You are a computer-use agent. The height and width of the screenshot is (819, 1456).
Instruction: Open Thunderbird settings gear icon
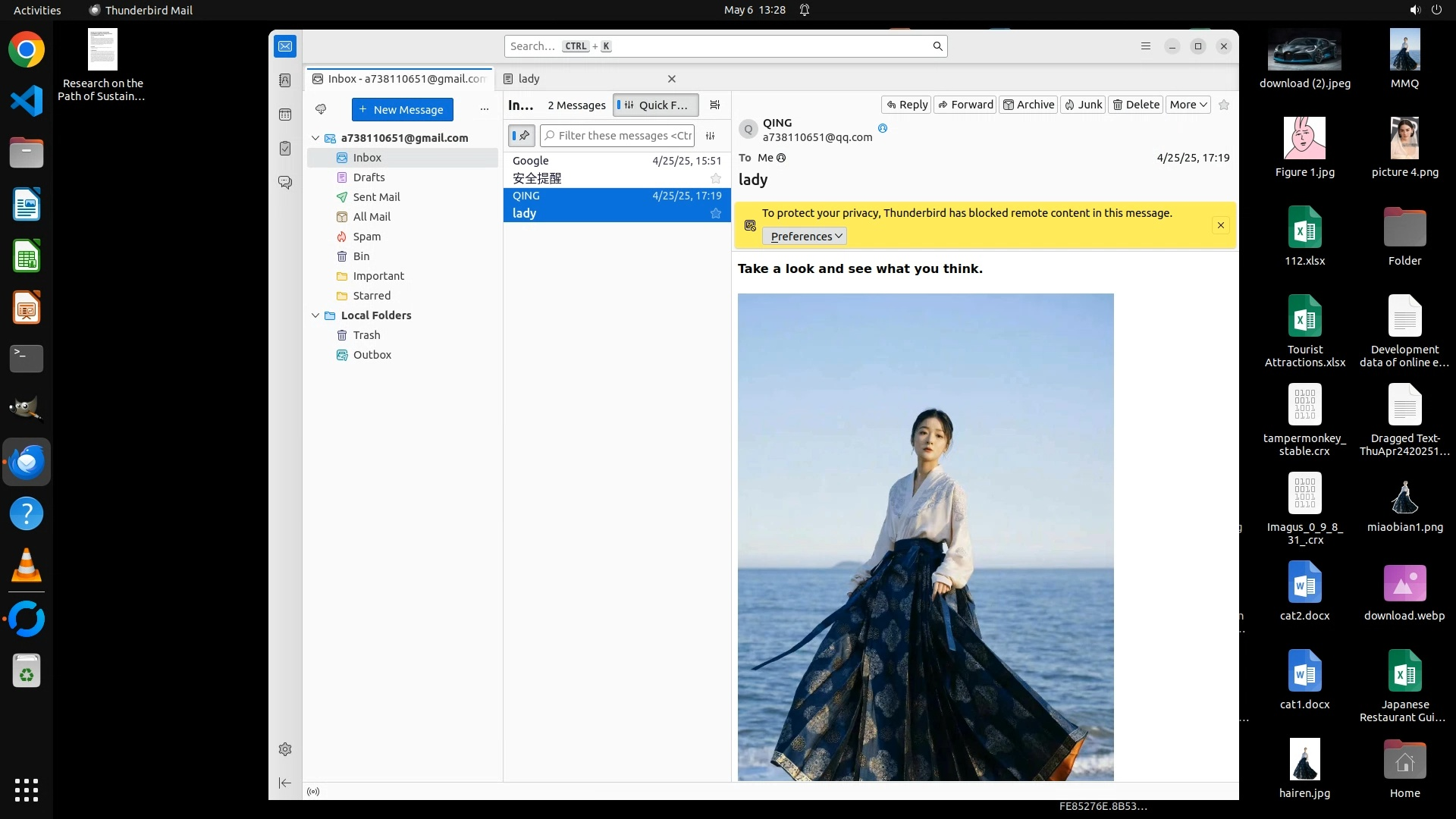[x=285, y=749]
